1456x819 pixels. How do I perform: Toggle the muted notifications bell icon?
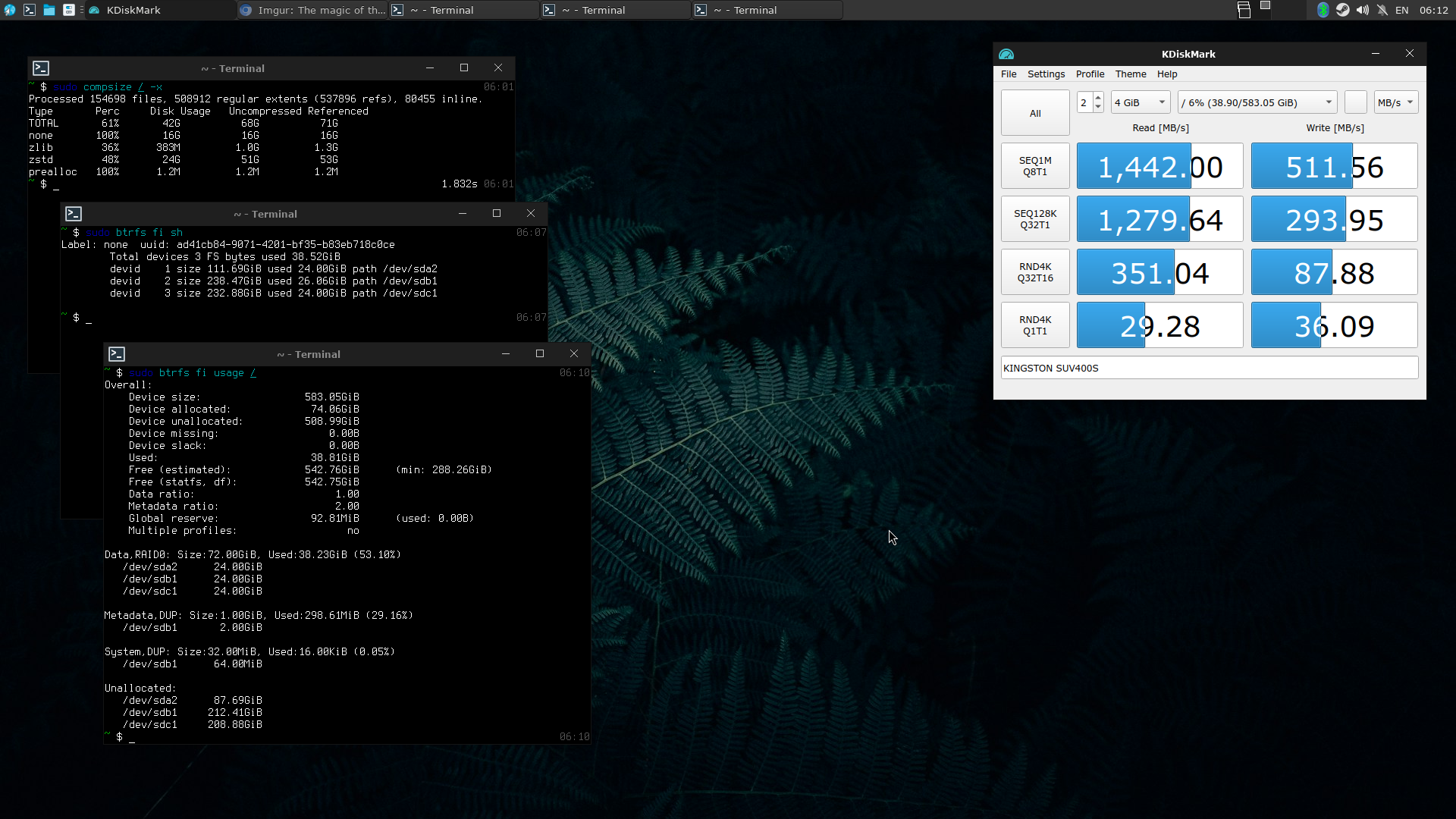tap(1382, 10)
